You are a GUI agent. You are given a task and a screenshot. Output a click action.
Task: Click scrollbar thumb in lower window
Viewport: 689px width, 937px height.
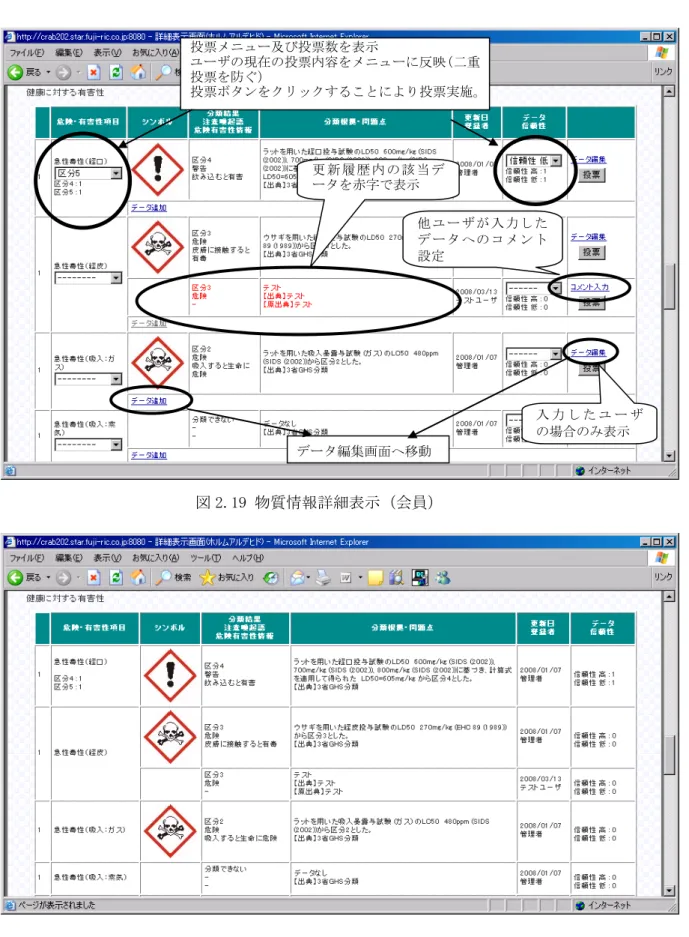[x=669, y=754]
